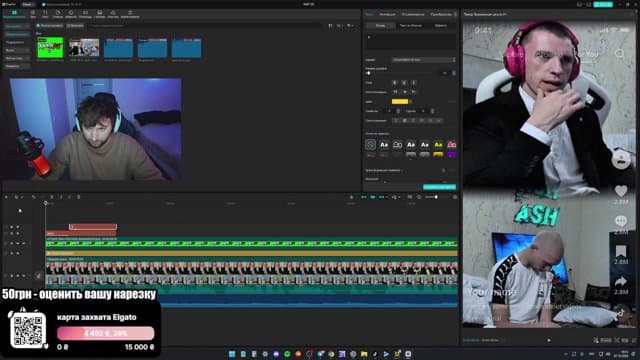Align text center
Image resolution: width=640 pixels, height=360 pixels.
[x=404, y=120]
